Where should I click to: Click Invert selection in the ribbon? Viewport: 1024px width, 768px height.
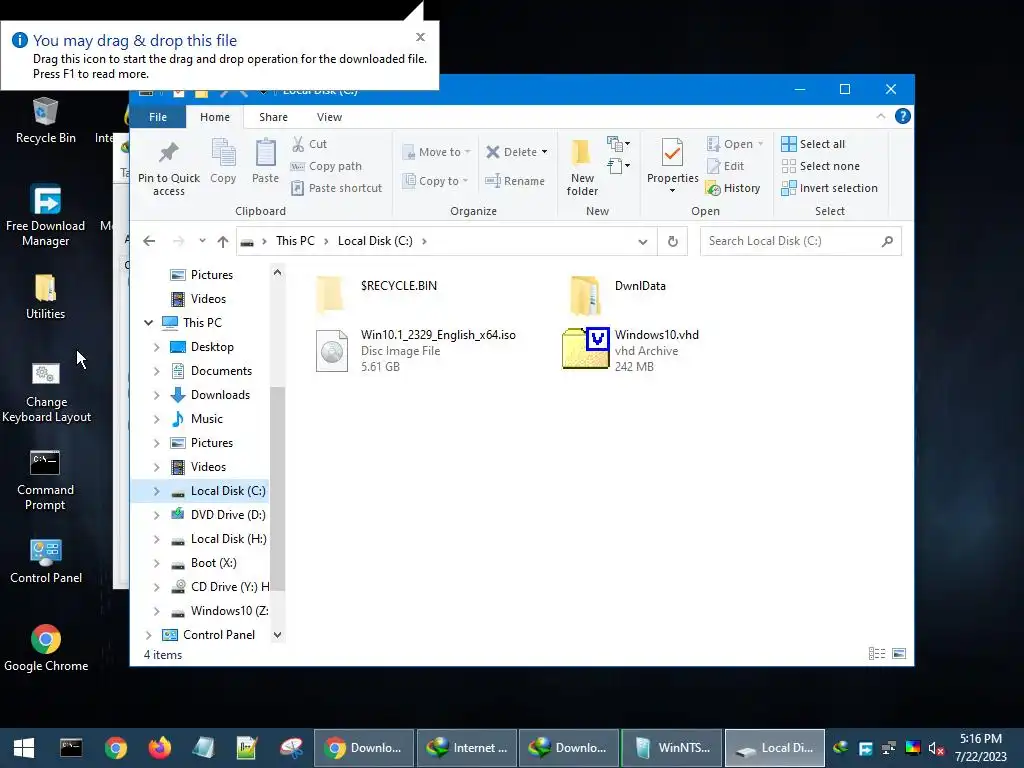[829, 188]
